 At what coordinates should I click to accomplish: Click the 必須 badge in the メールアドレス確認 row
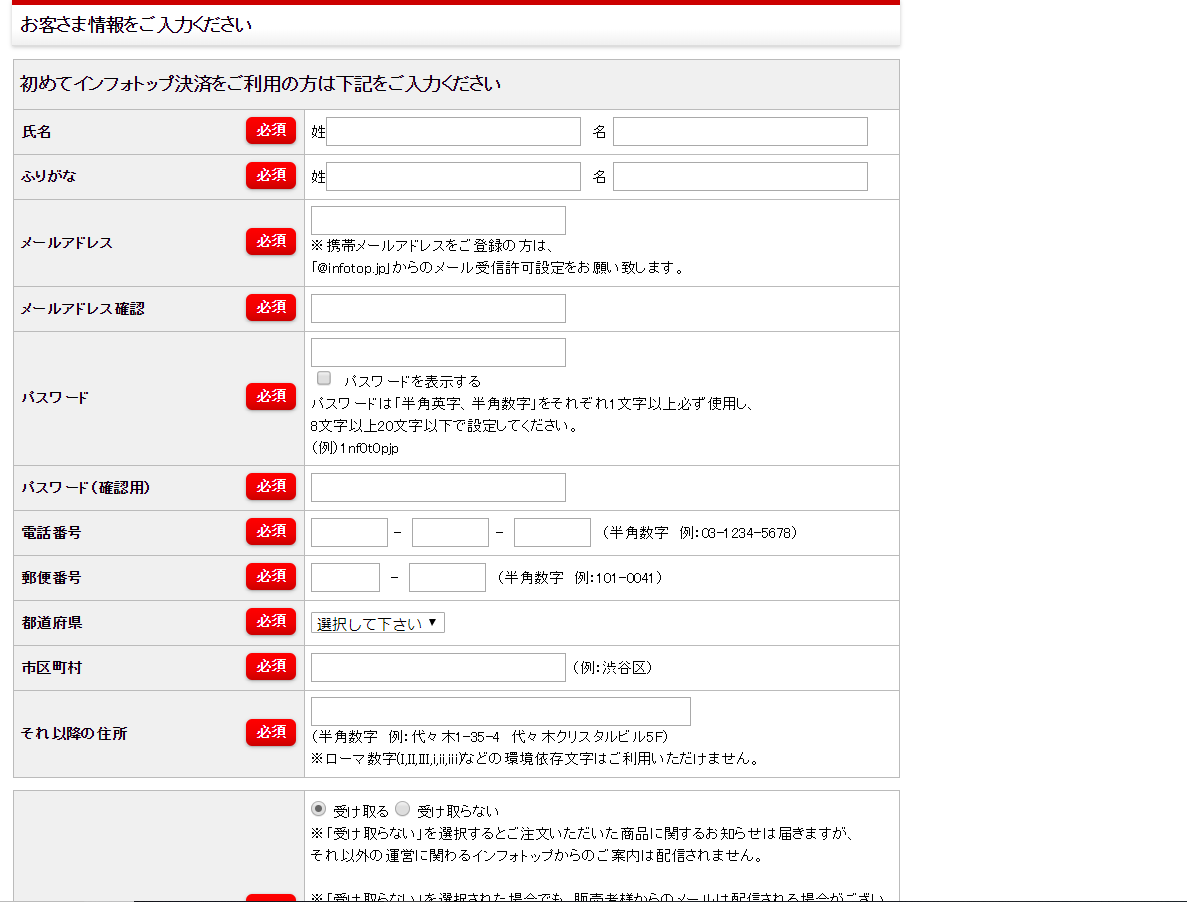click(271, 306)
